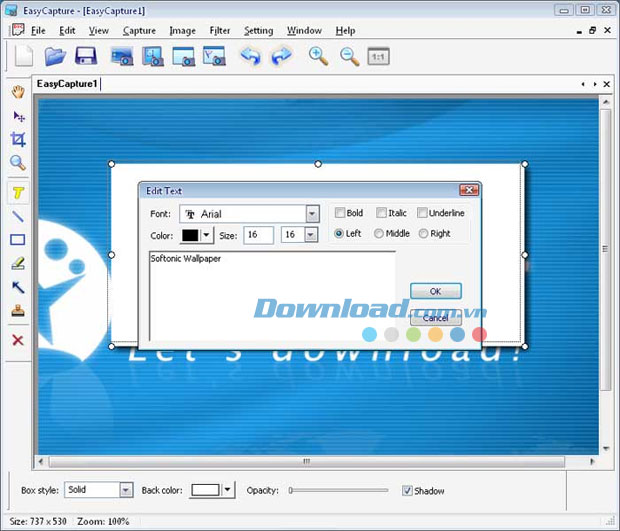The width and height of the screenshot is (620, 531).
Task: Click the Undo arrow in toolbar
Action: tap(250, 56)
